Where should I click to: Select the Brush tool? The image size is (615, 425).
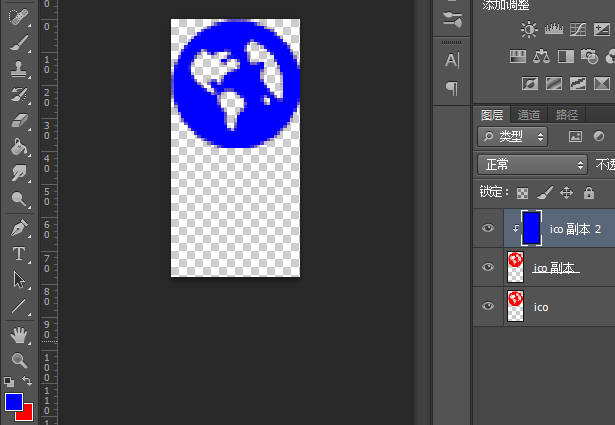18,43
